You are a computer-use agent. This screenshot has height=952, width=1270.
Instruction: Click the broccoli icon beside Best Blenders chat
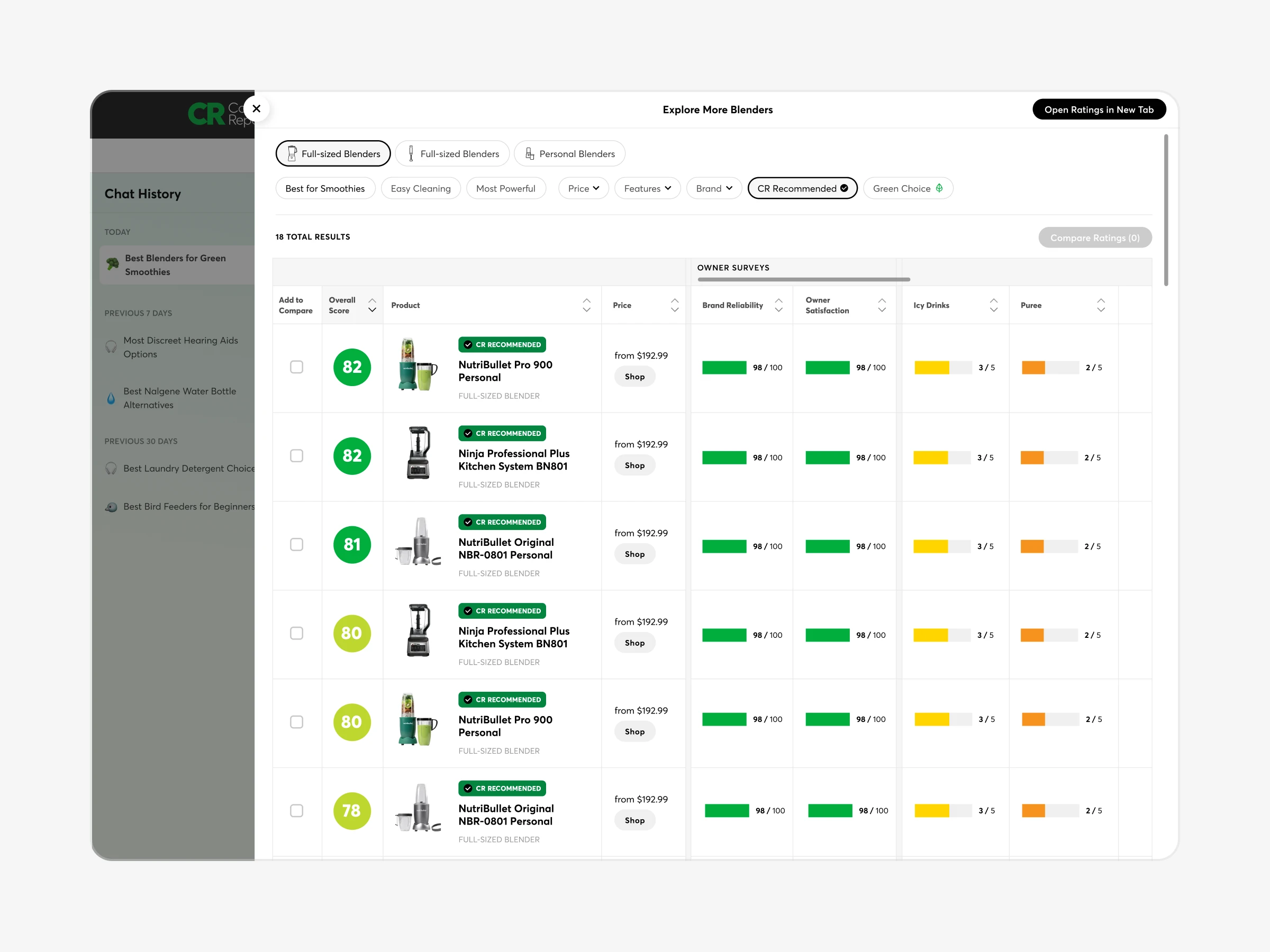(113, 264)
